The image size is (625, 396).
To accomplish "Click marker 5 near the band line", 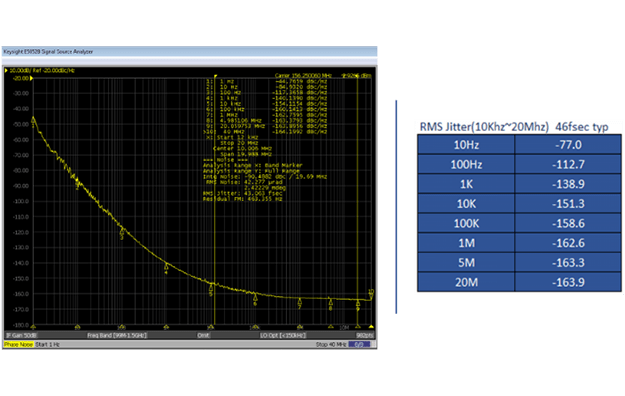I will [211, 288].
